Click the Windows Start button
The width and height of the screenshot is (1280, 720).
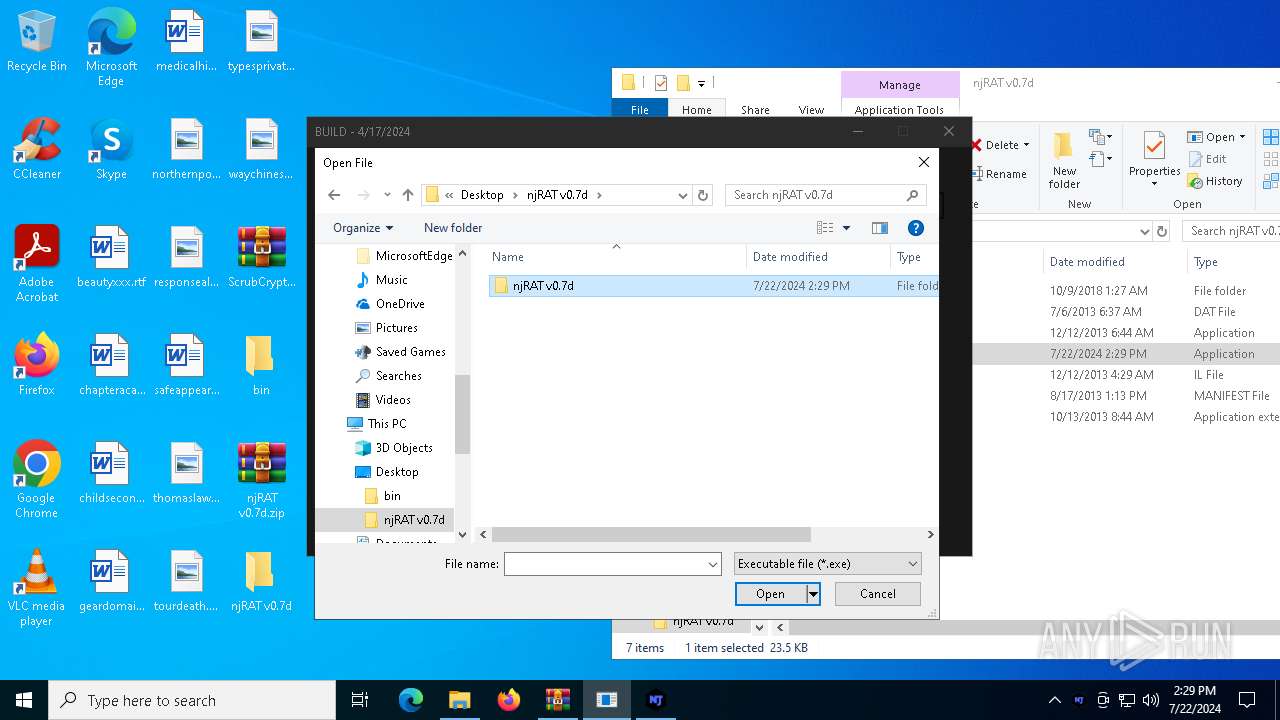click(x=24, y=700)
